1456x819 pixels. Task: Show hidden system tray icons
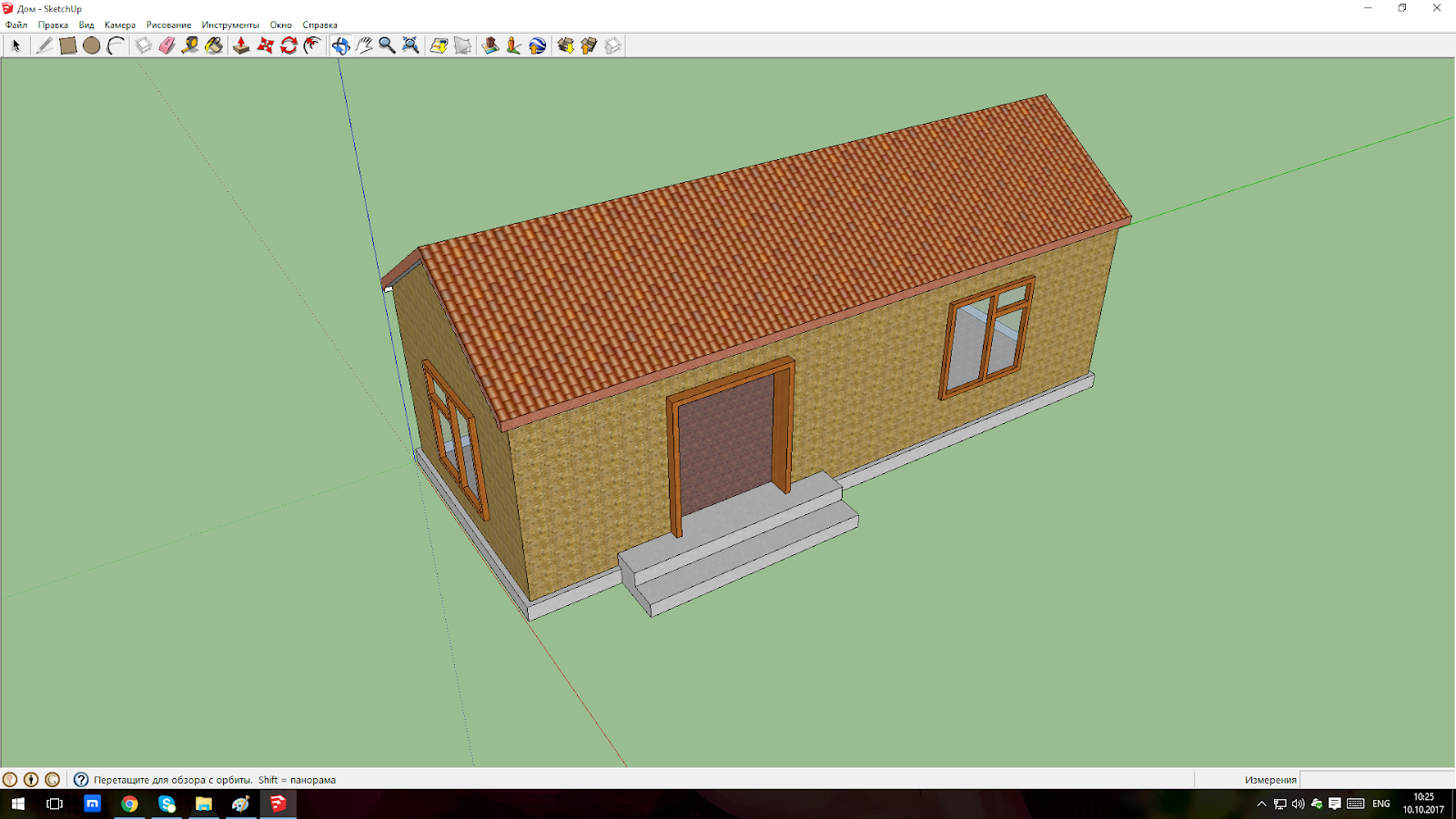pyautogui.click(x=1261, y=804)
